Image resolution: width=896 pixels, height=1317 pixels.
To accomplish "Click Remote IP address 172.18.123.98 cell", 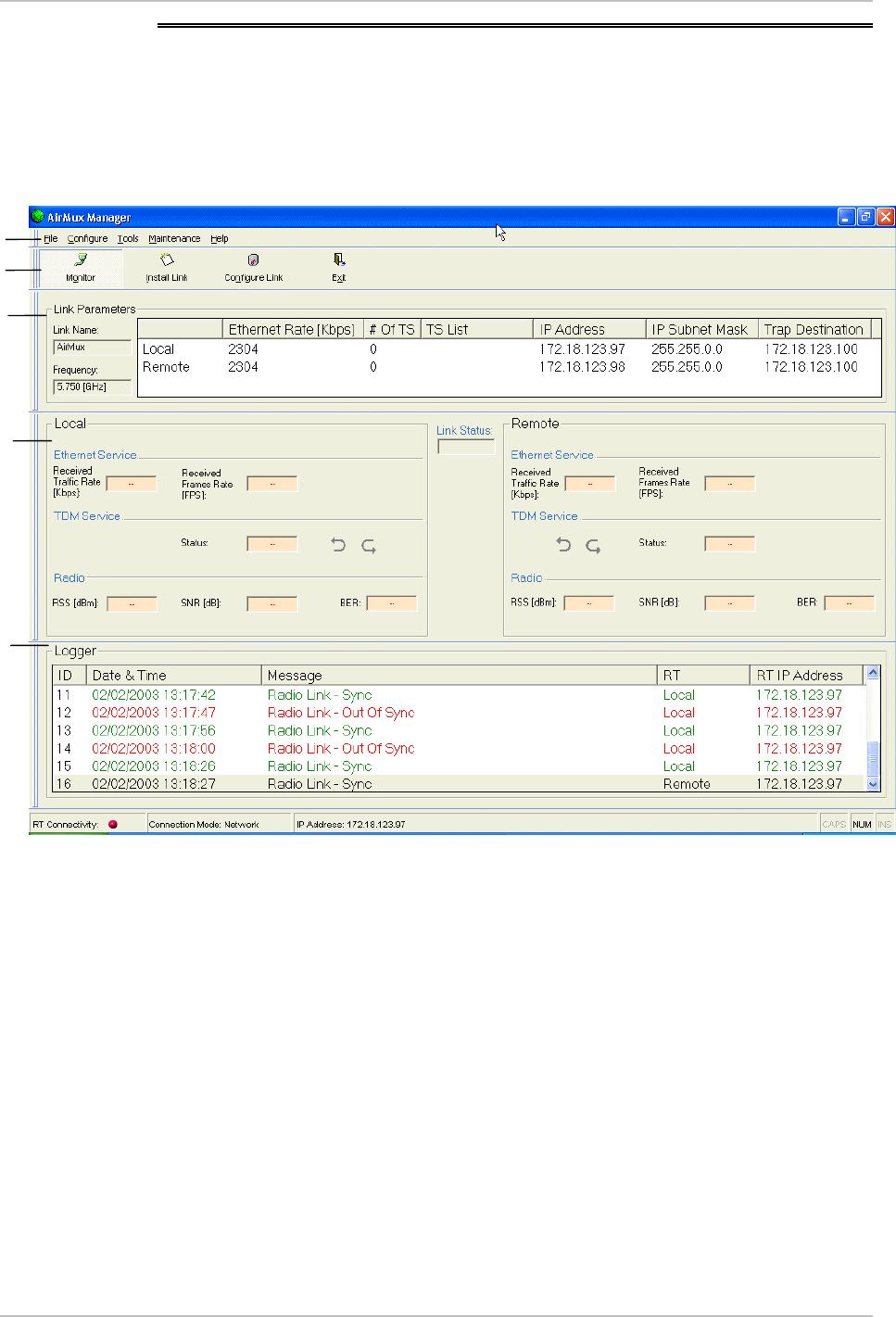I will coord(582,367).
